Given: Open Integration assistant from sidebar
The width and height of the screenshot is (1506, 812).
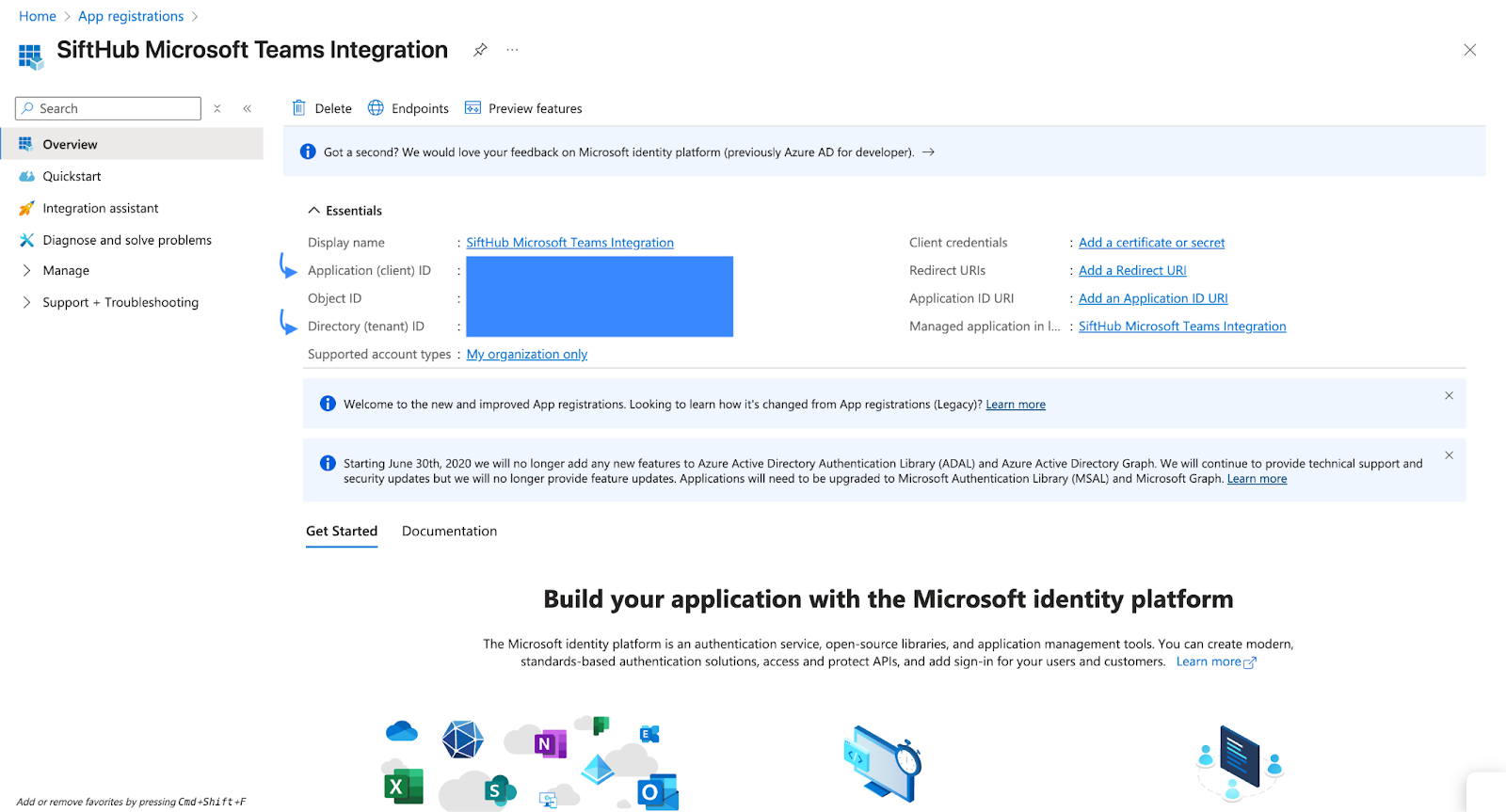Looking at the screenshot, I should (100, 209).
